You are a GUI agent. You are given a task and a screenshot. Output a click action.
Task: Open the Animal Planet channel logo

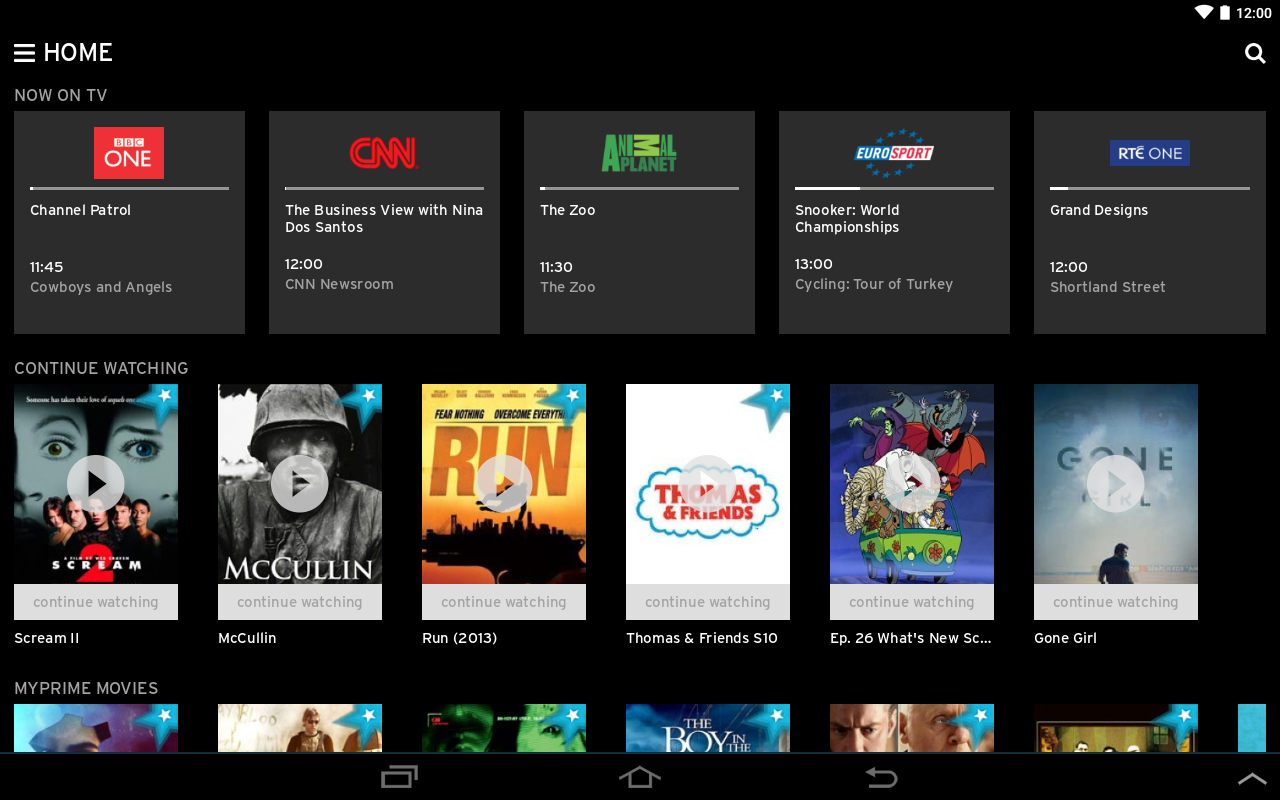point(639,153)
